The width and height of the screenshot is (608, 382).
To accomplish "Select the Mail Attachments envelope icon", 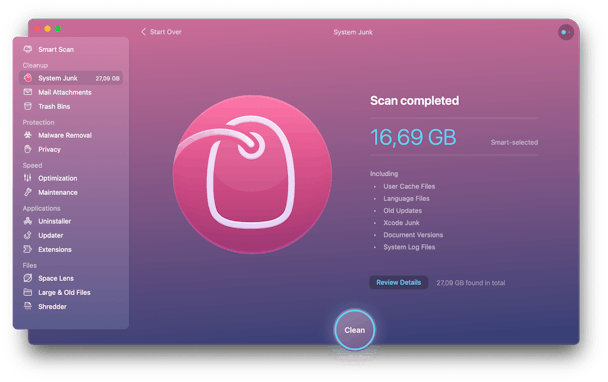I will click(x=28, y=92).
